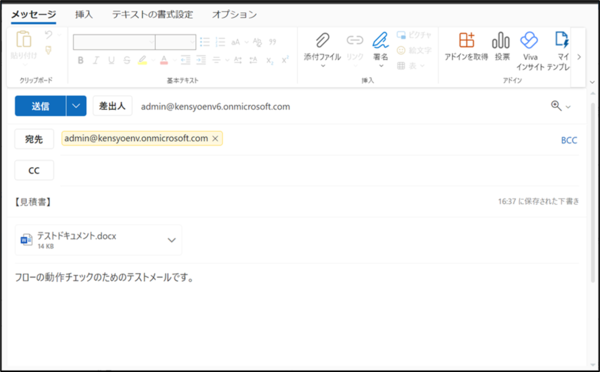Click the Change Case (aA) icon
Viewport: 600px width, 372px height.
click(x=236, y=42)
